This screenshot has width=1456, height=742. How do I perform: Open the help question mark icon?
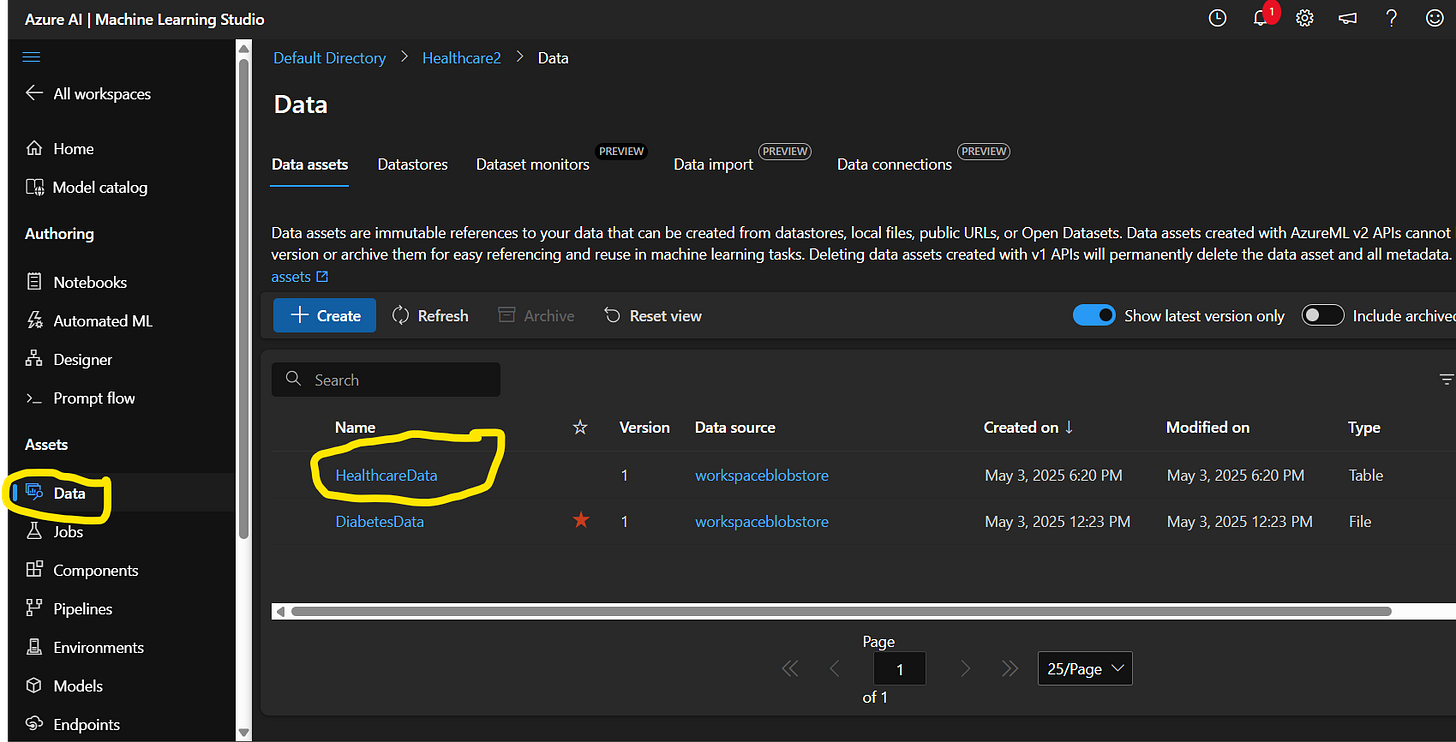click(x=1391, y=18)
